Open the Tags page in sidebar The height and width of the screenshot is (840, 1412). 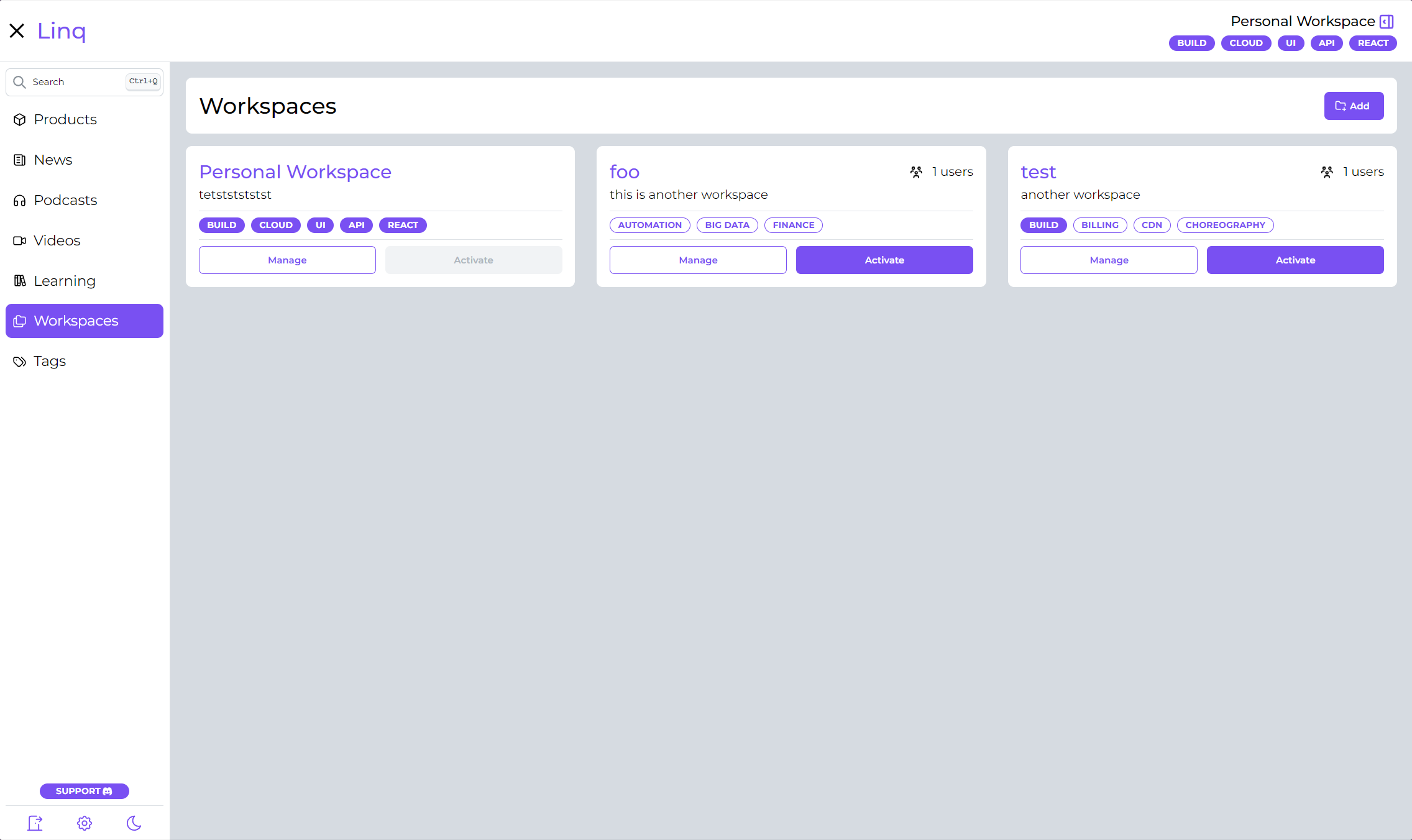point(50,361)
